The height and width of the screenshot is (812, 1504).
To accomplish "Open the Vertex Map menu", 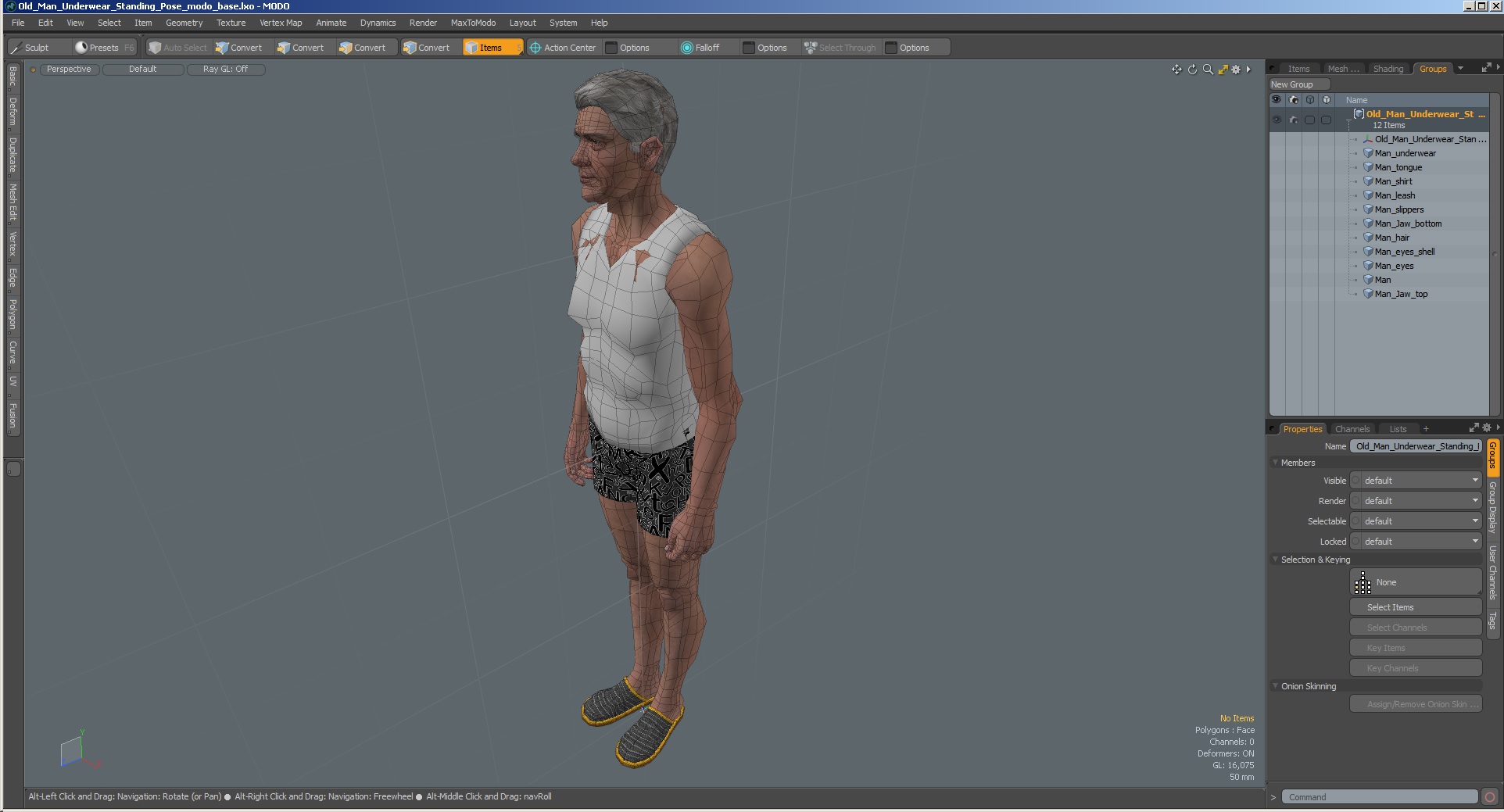I will click(x=281, y=23).
